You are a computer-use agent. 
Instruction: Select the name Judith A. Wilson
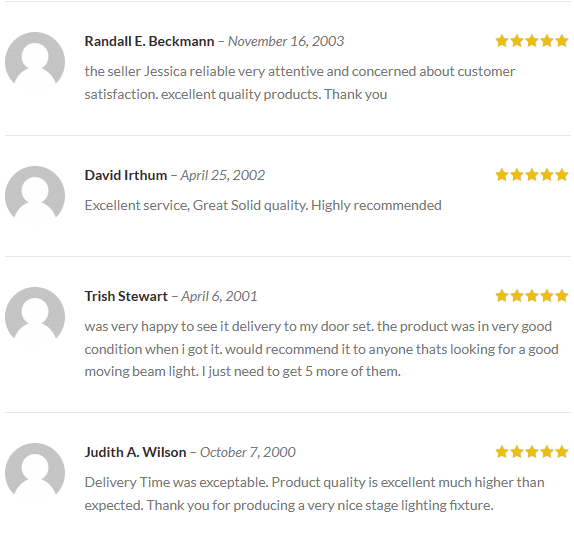[x=135, y=452]
